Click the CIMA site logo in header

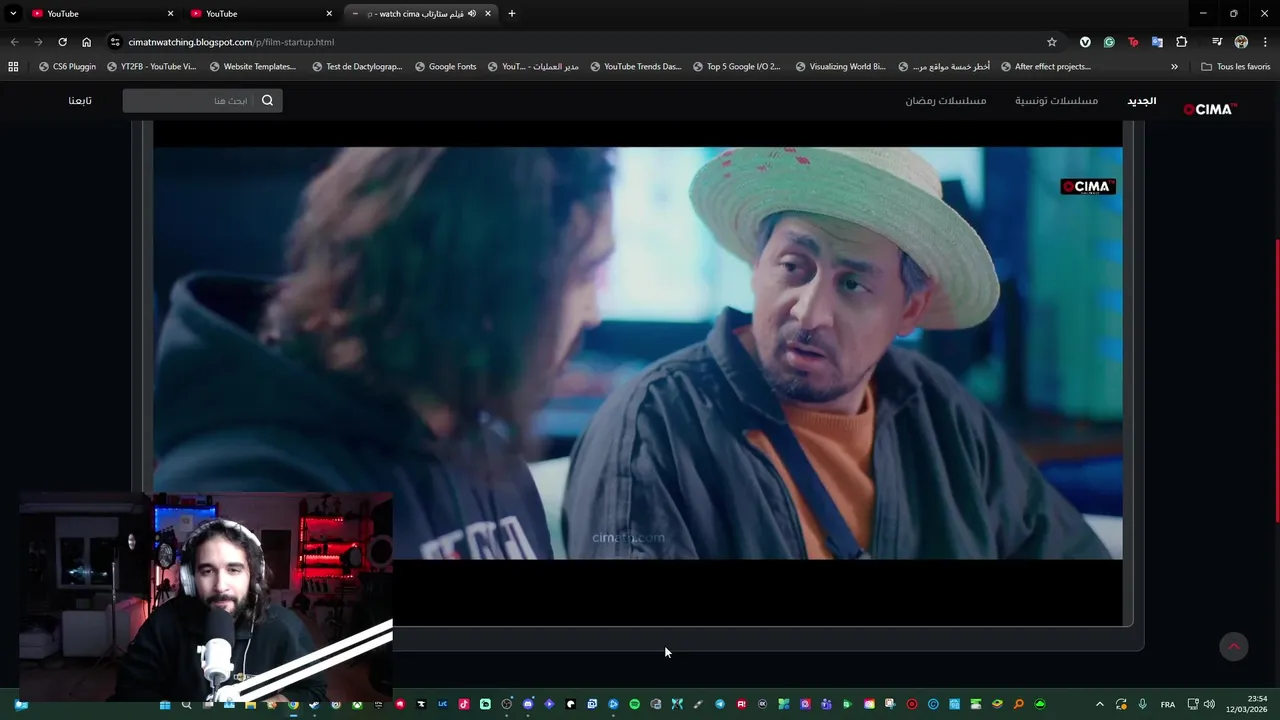point(1210,109)
